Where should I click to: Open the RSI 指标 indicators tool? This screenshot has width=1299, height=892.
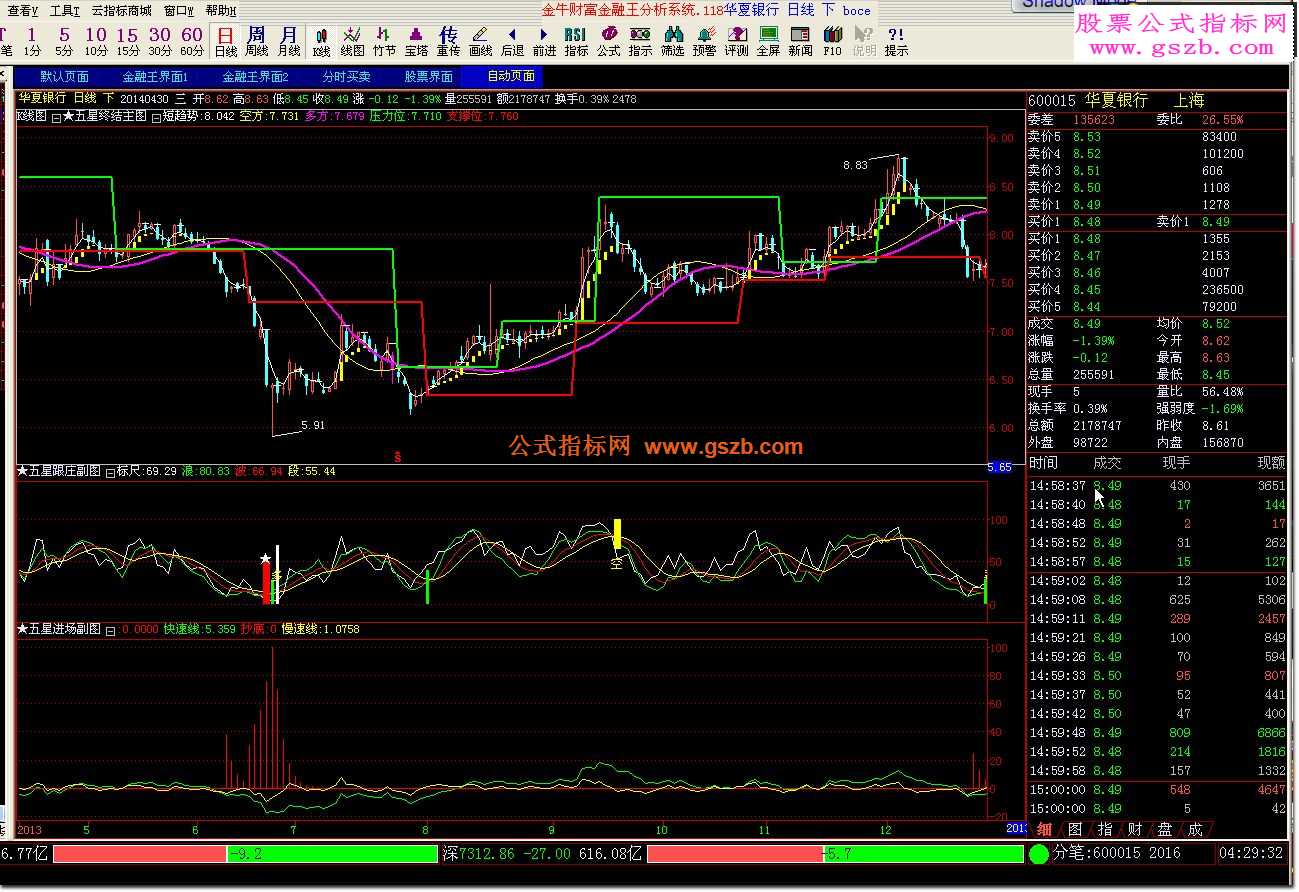pos(576,41)
